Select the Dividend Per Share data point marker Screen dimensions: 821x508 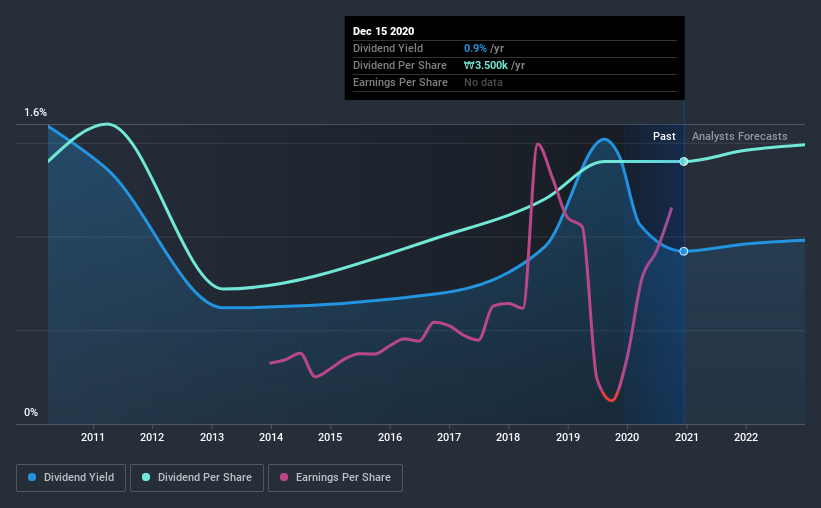[684, 161]
